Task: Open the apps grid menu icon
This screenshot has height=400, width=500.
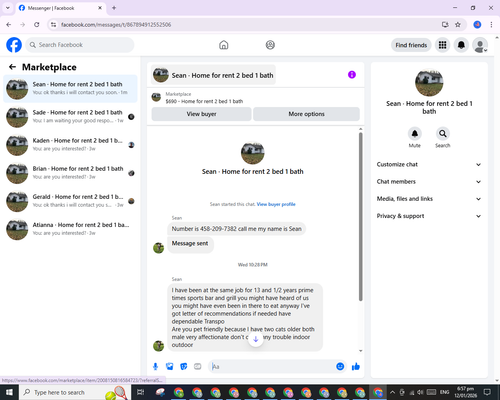Action: [442, 45]
